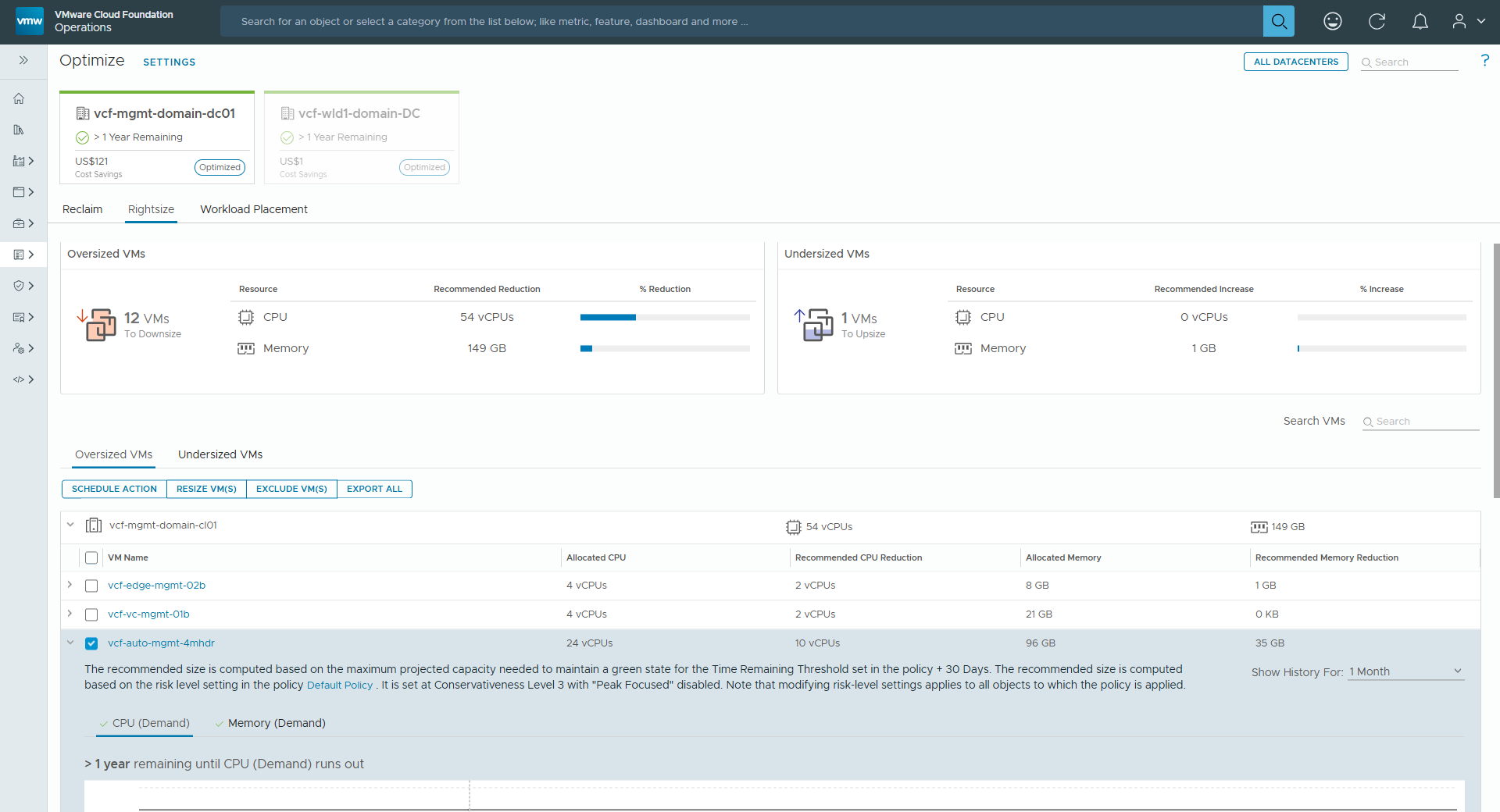Expand the vcf-vc-mgmt-01b row

click(x=70, y=614)
